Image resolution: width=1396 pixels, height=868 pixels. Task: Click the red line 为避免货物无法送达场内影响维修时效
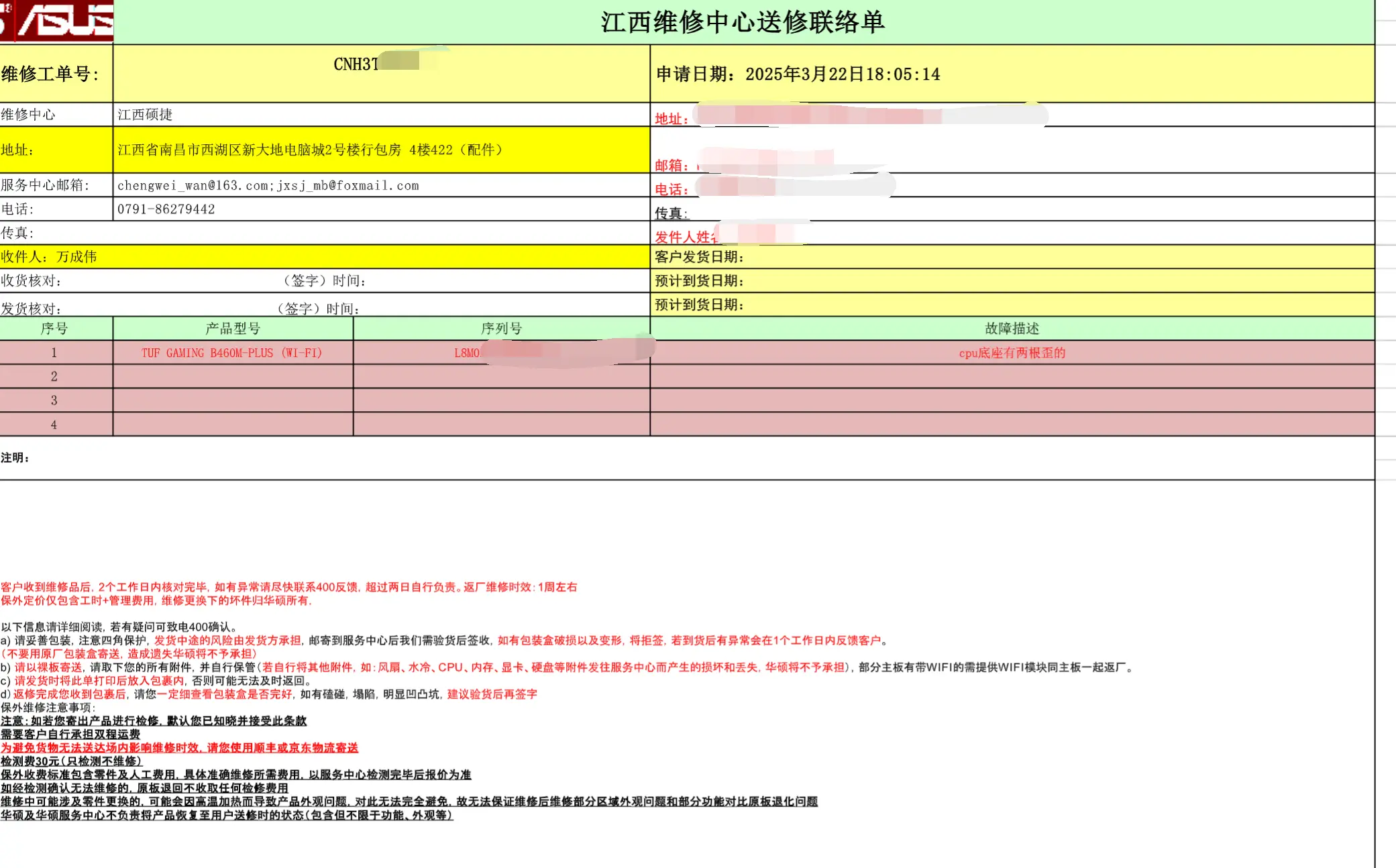tap(179, 748)
